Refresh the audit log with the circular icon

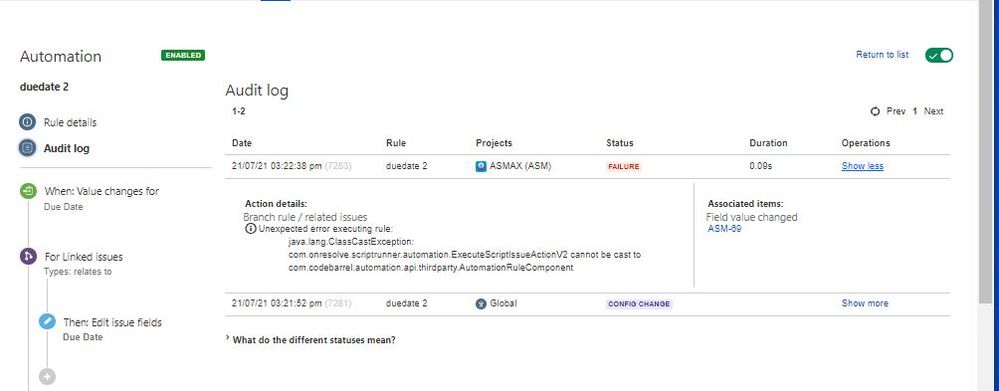(875, 111)
